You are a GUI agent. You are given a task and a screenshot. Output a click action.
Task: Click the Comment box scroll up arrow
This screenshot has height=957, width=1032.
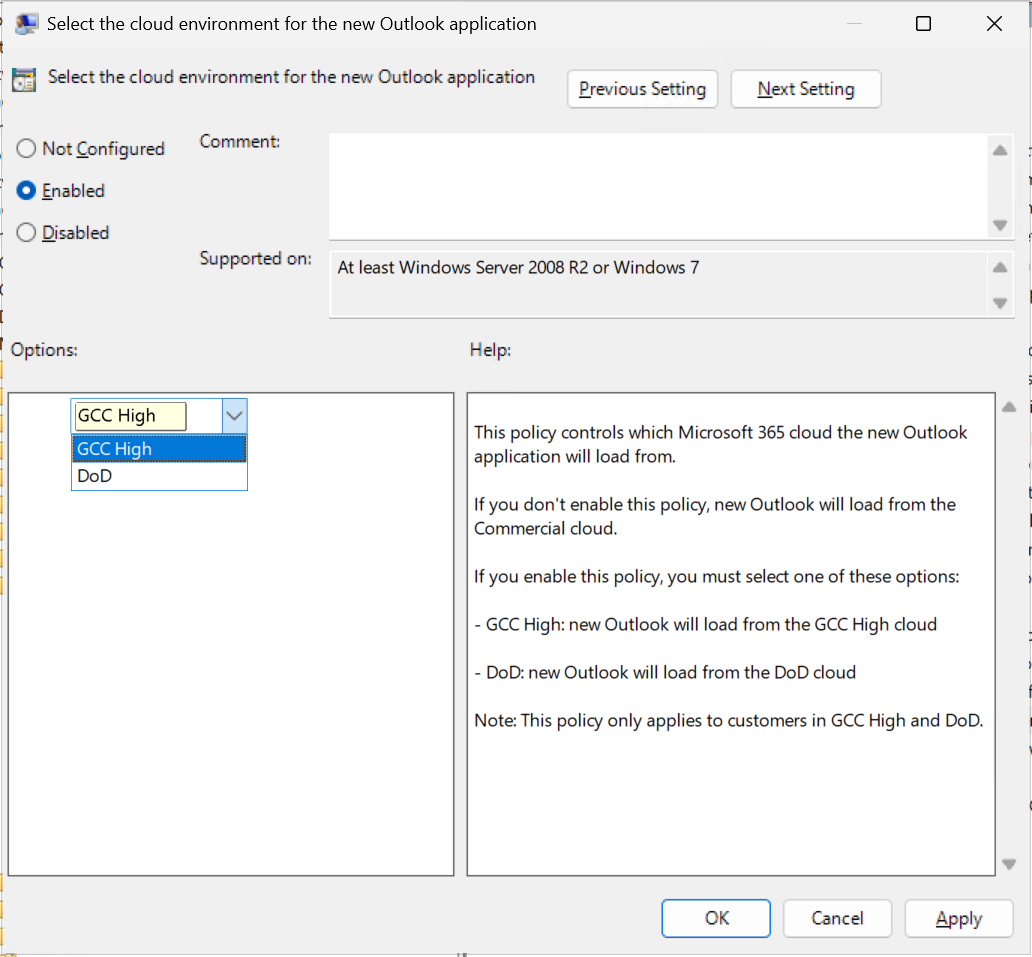coord(1000,151)
